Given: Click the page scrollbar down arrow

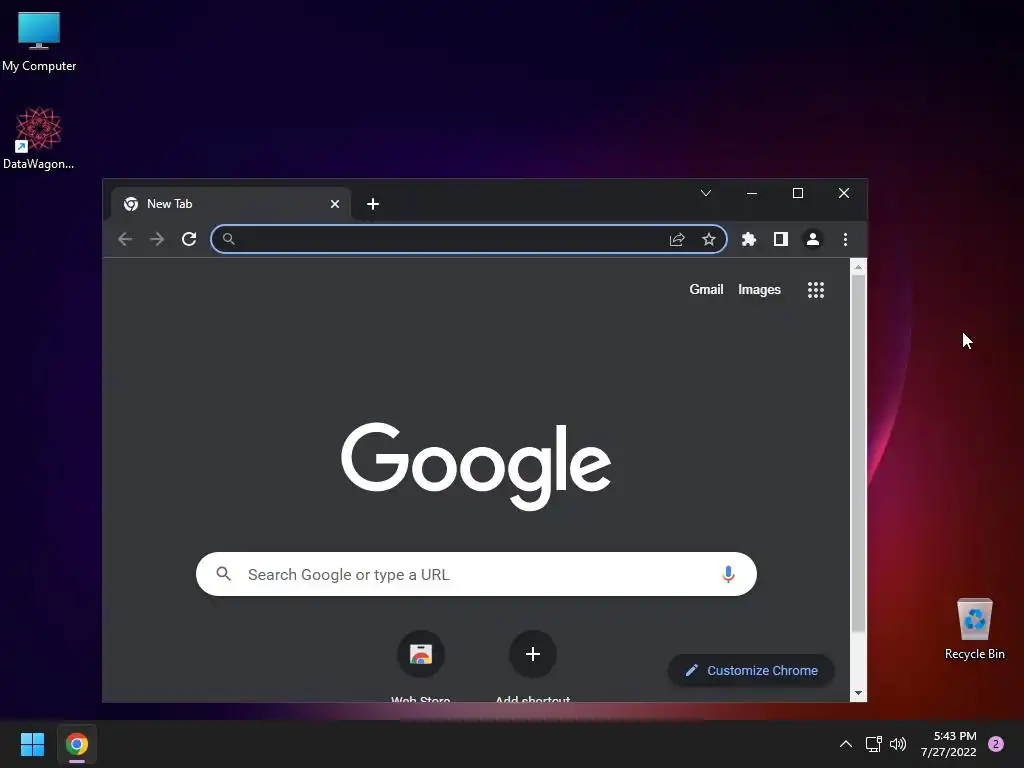Looking at the screenshot, I should point(858,693).
